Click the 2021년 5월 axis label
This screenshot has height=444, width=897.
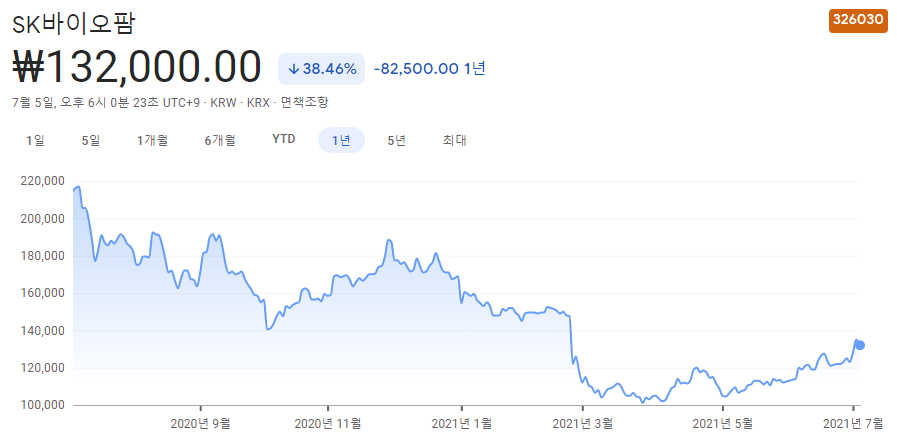coord(723,423)
